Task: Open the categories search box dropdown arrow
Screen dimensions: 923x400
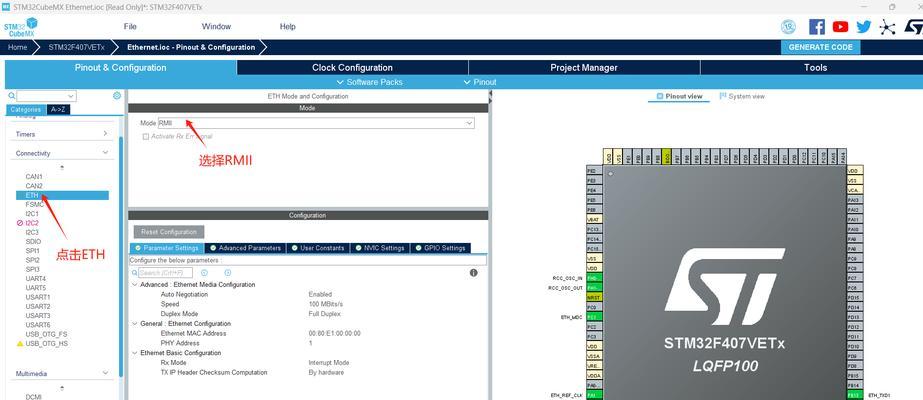Action: pos(71,96)
